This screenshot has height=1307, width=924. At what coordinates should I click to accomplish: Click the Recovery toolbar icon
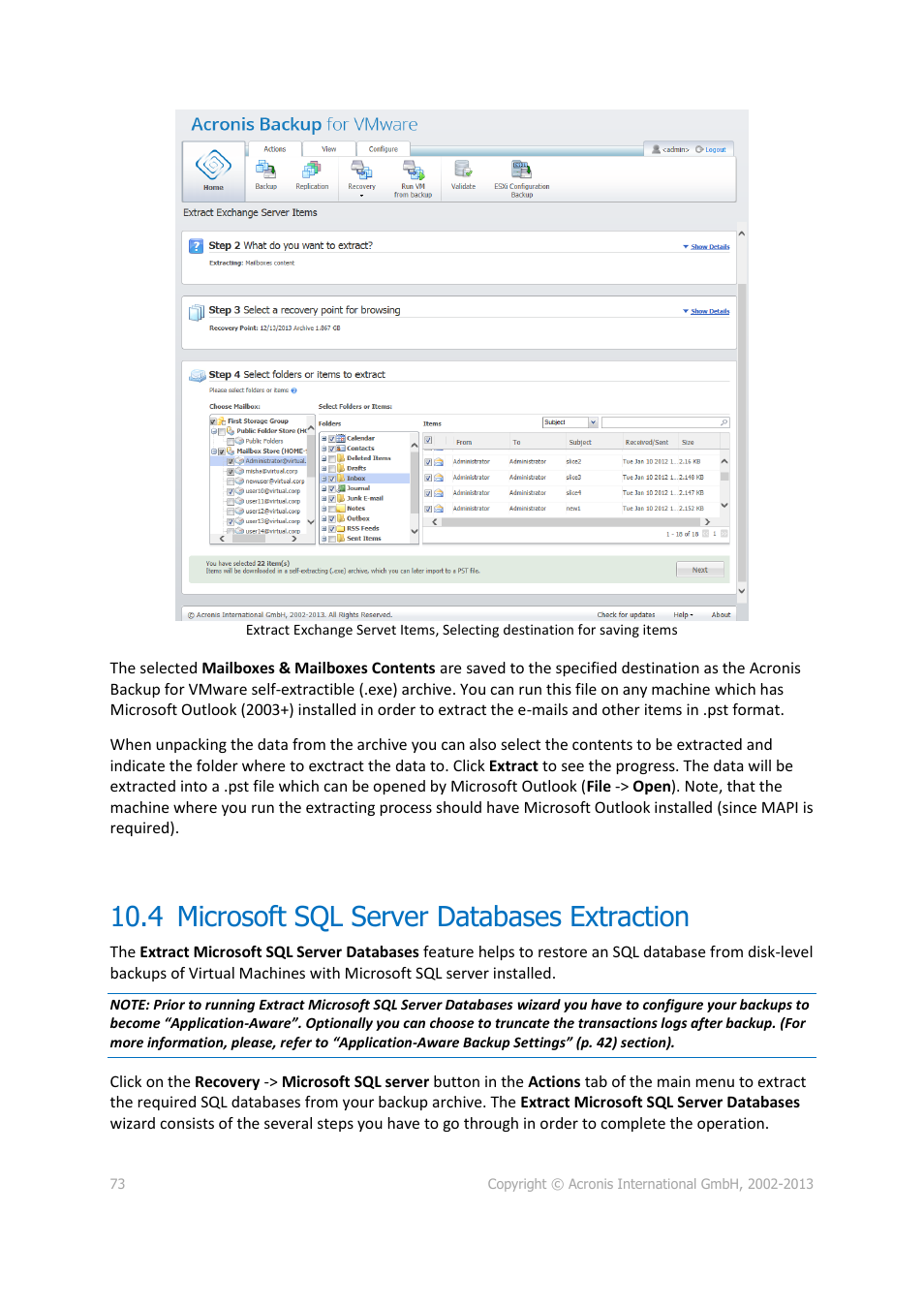pos(361,170)
